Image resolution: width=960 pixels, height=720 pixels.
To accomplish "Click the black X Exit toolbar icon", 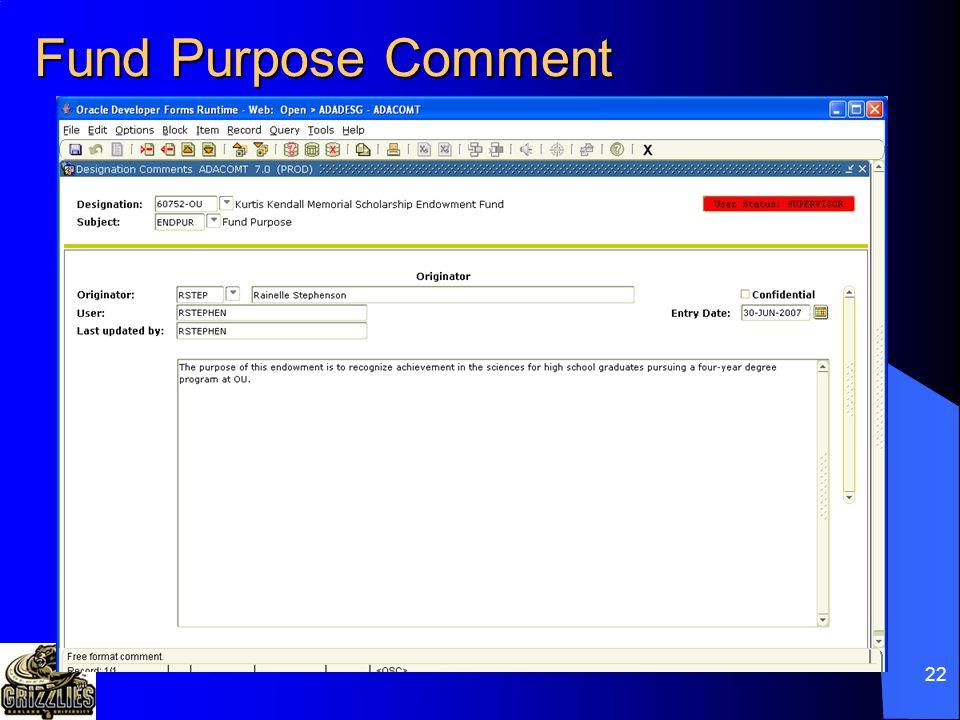I will click(x=647, y=150).
